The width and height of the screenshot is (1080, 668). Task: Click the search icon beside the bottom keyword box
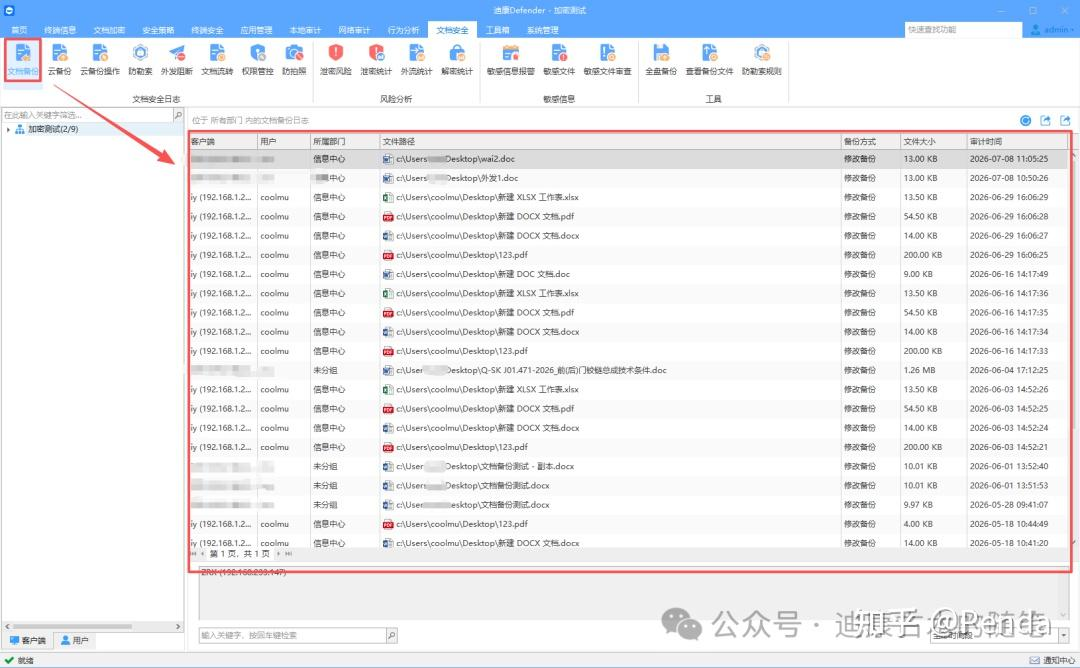[391, 635]
